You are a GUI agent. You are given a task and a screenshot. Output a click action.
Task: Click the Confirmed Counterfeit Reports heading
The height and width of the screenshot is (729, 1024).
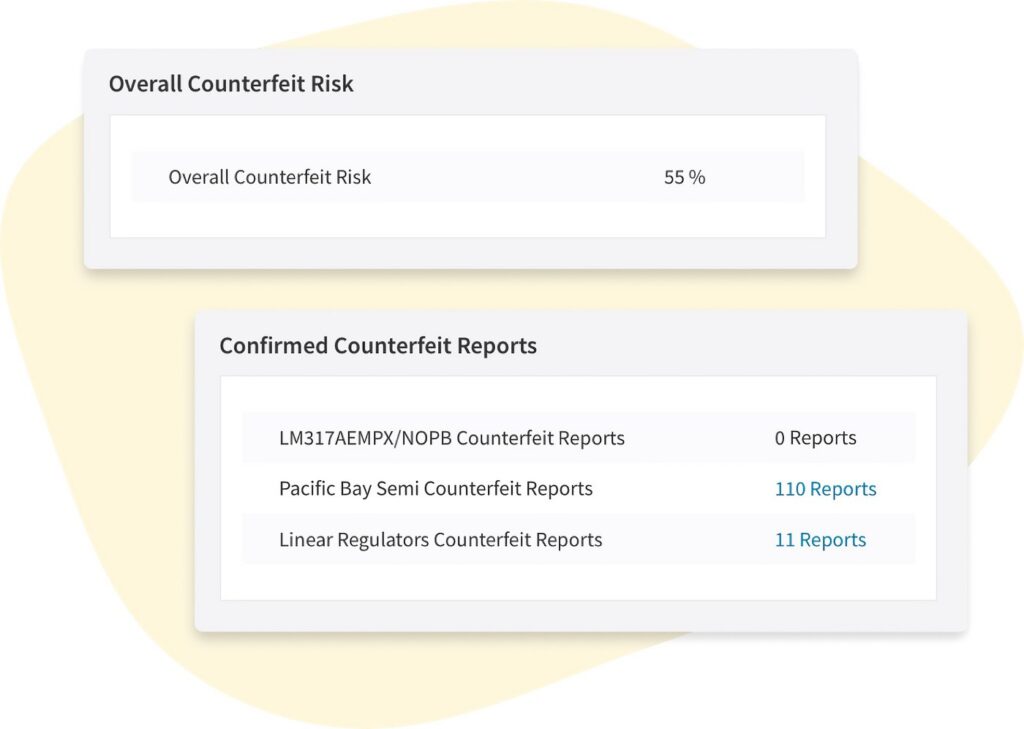(x=378, y=346)
